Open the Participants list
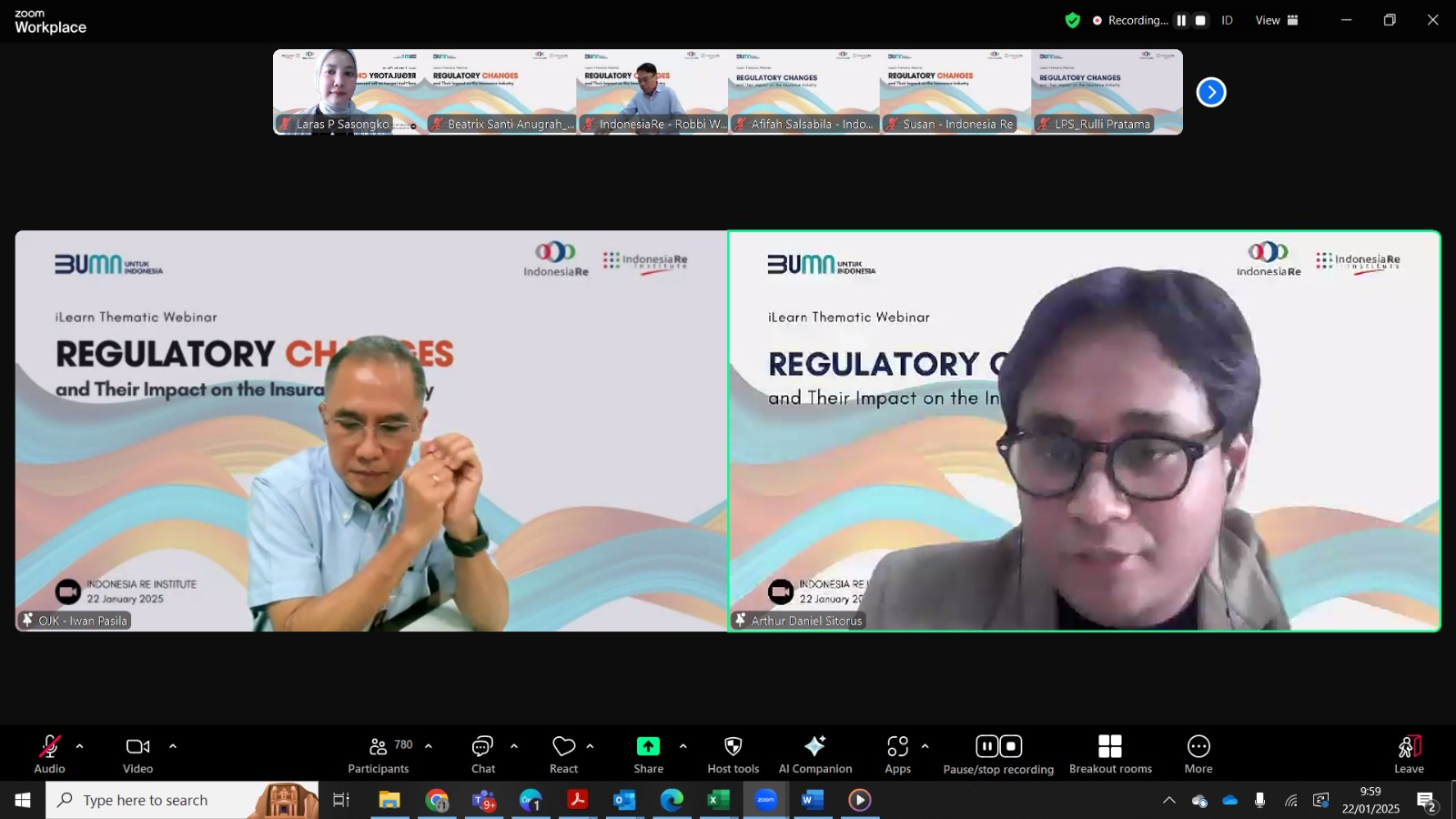 click(379, 754)
